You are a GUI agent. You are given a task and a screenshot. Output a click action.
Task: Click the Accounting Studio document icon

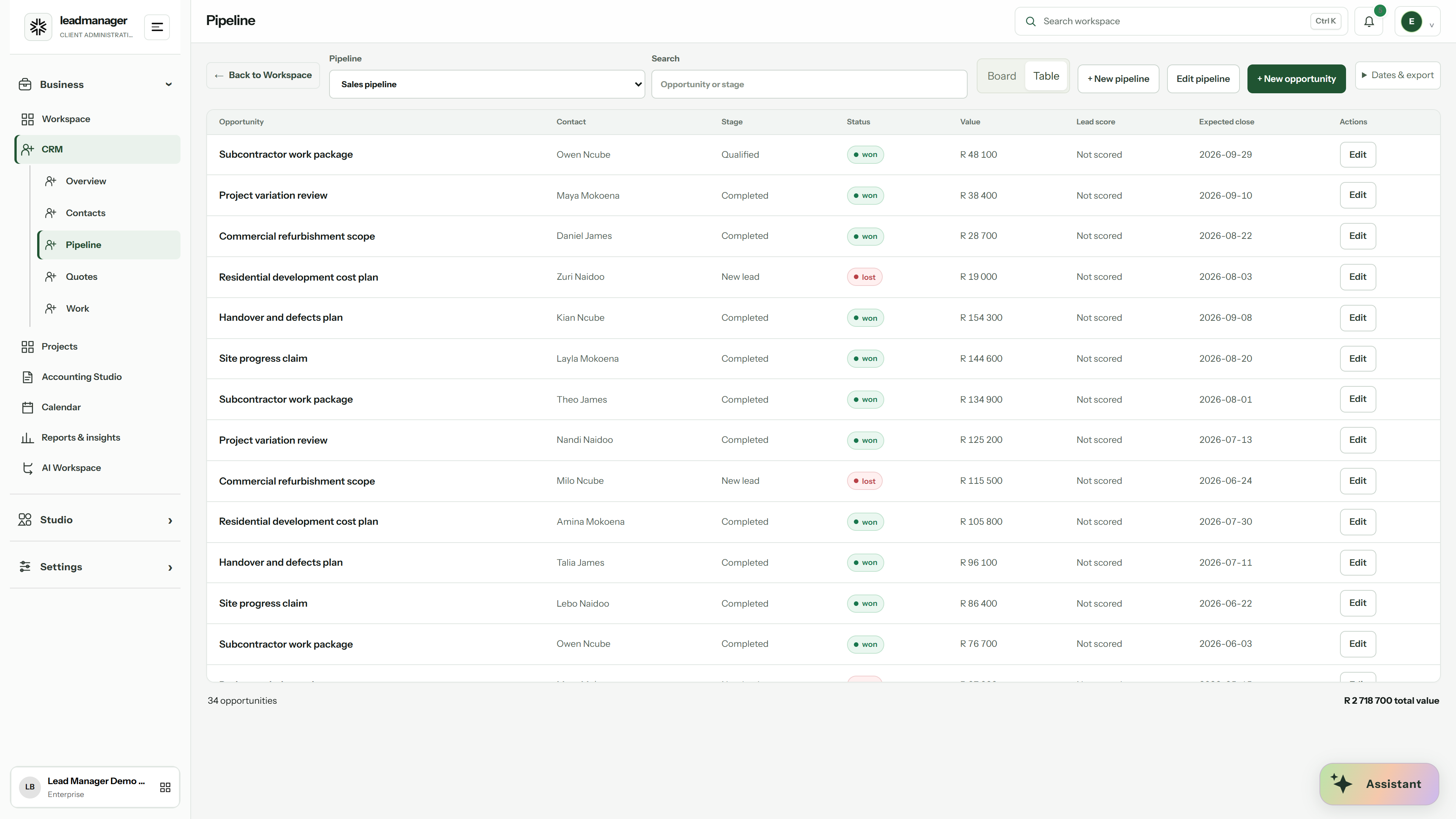[27, 377]
